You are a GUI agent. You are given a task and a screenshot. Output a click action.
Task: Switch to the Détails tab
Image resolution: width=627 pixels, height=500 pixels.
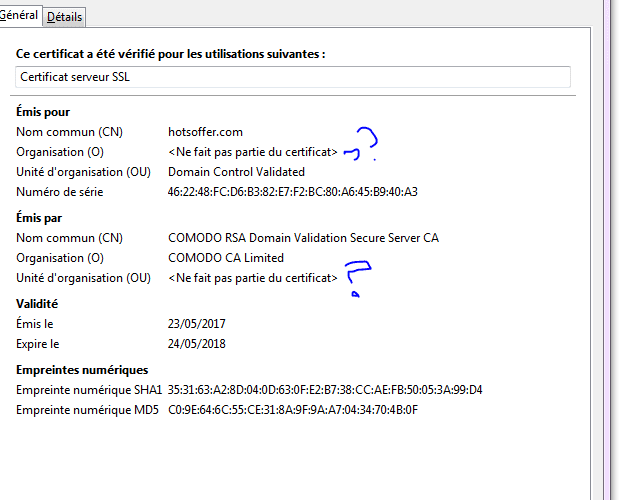65,17
